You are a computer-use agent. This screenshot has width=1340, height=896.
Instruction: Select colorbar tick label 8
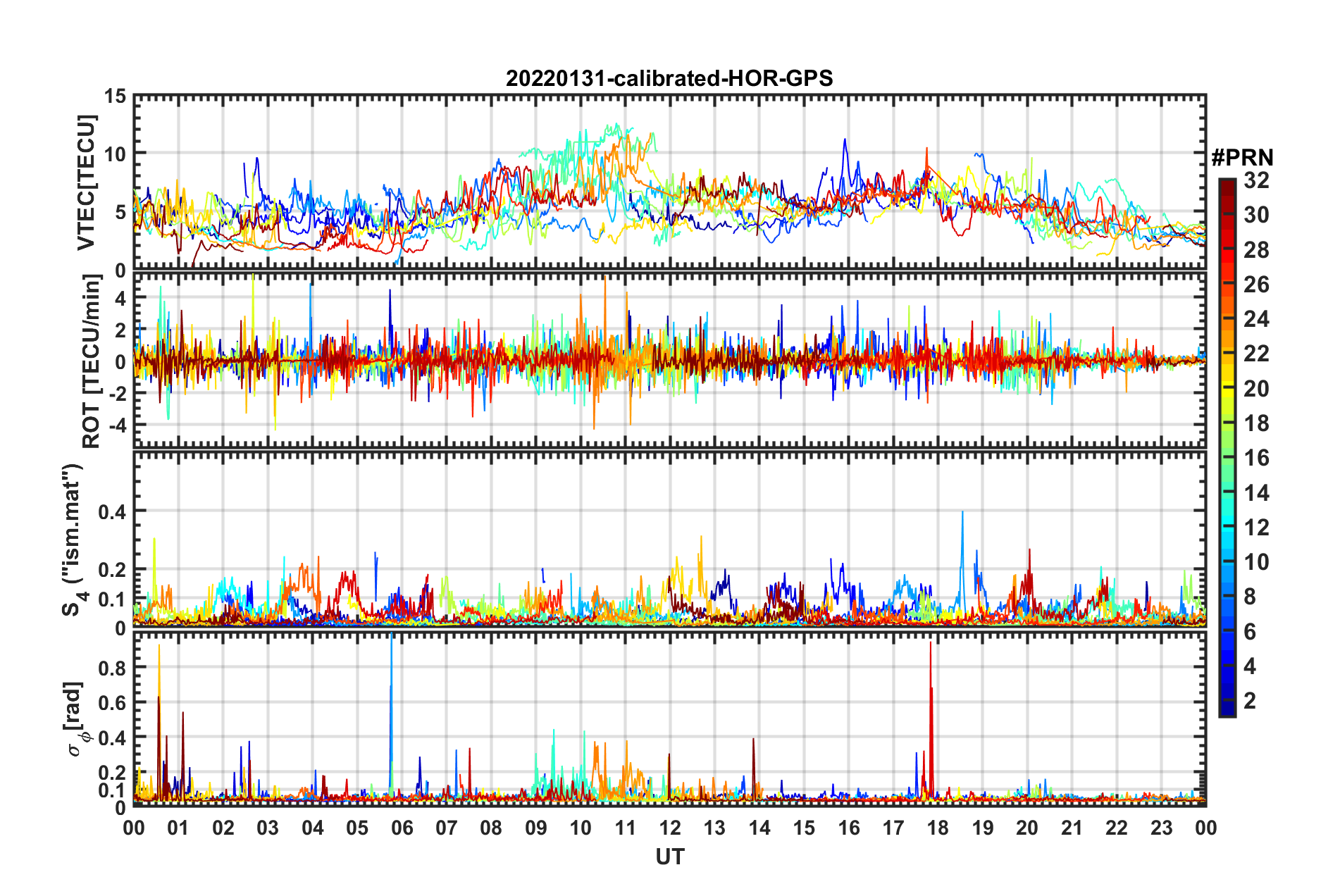point(1250,597)
